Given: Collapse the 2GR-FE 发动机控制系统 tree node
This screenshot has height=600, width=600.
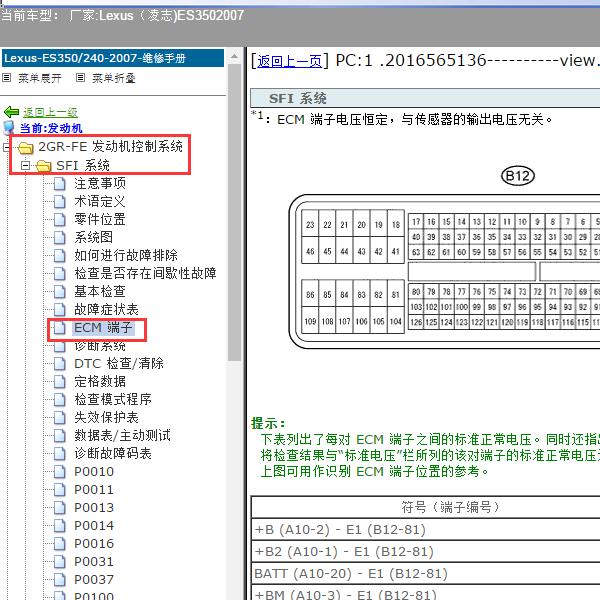Looking at the screenshot, I should 7,147.
